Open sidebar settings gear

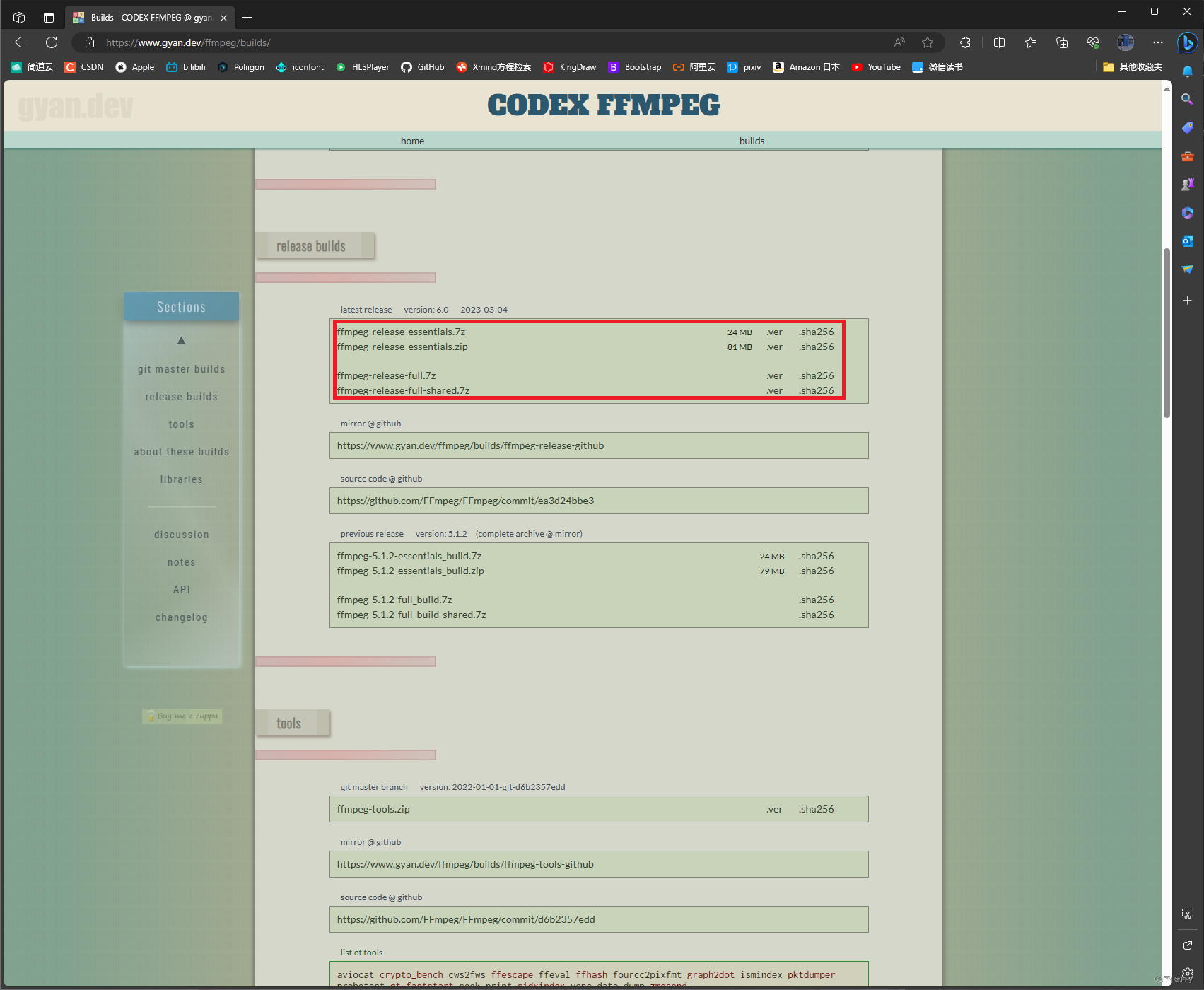[x=1188, y=974]
